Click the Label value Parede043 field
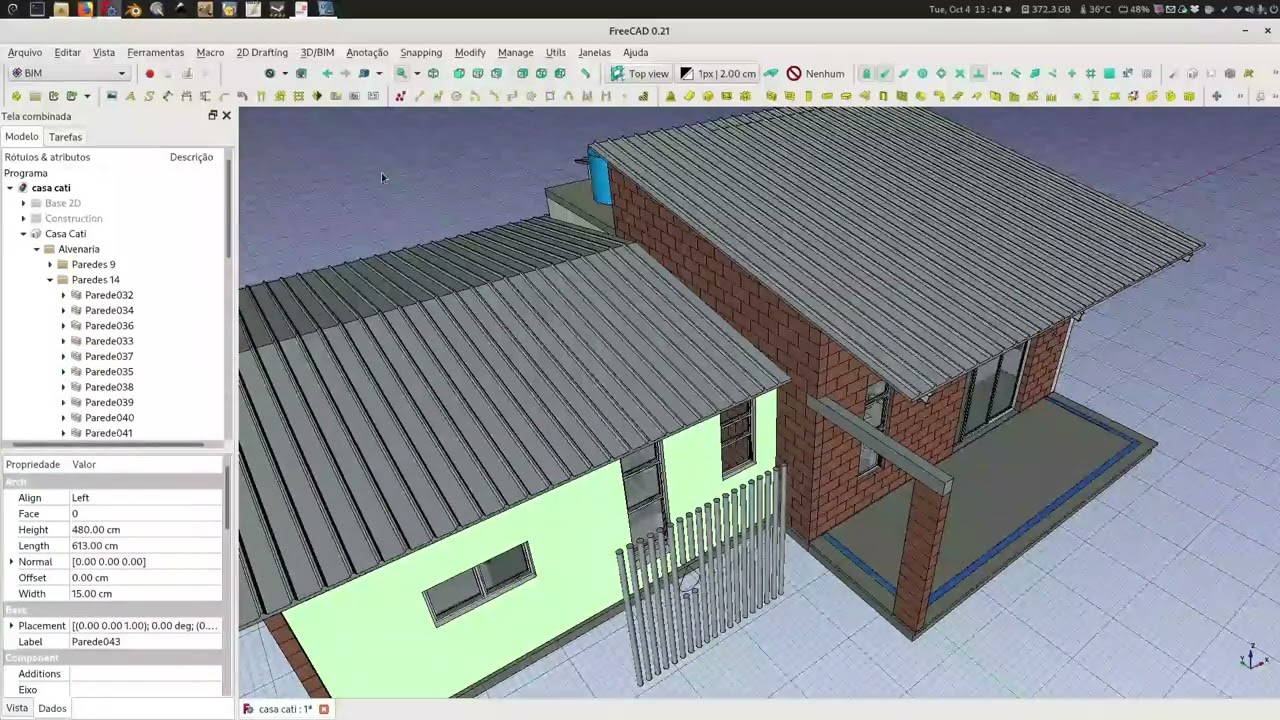1280x720 pixels. 145,642
